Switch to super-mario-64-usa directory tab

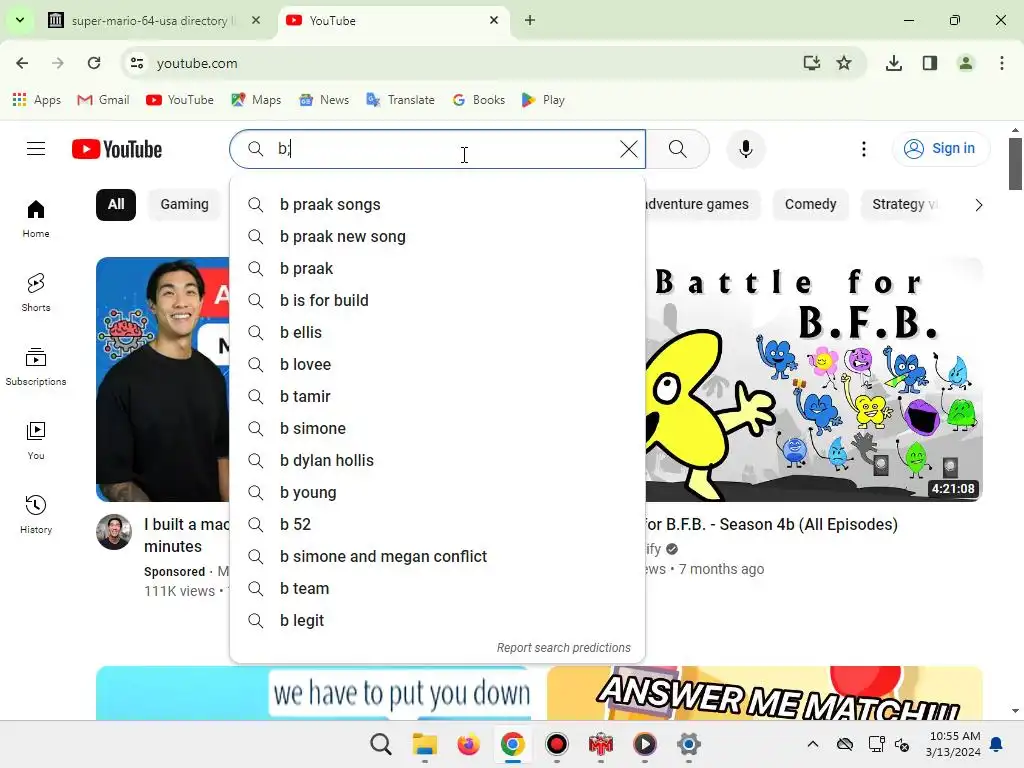coord(154,21)
